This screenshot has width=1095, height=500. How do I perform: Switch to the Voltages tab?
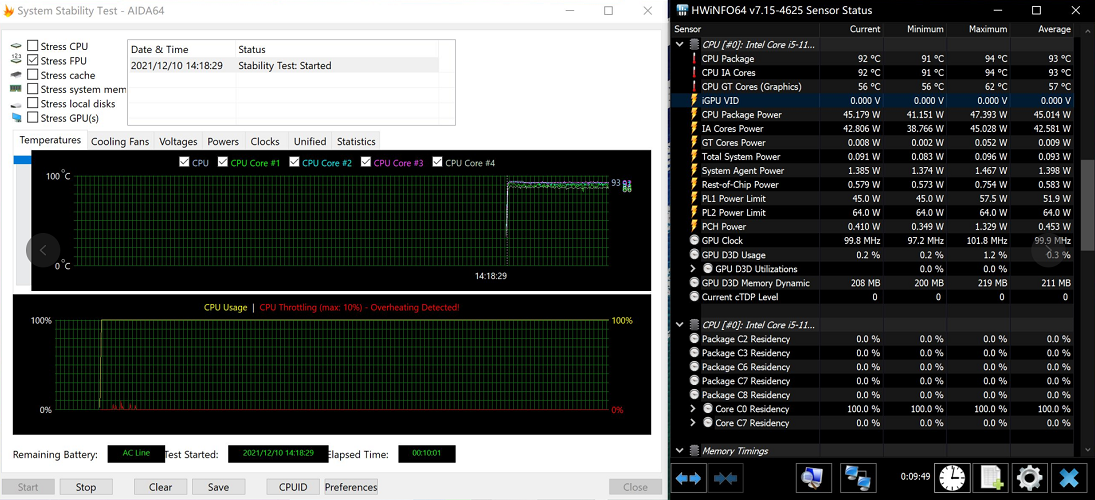pyautogui.click(x=178, y=141)
